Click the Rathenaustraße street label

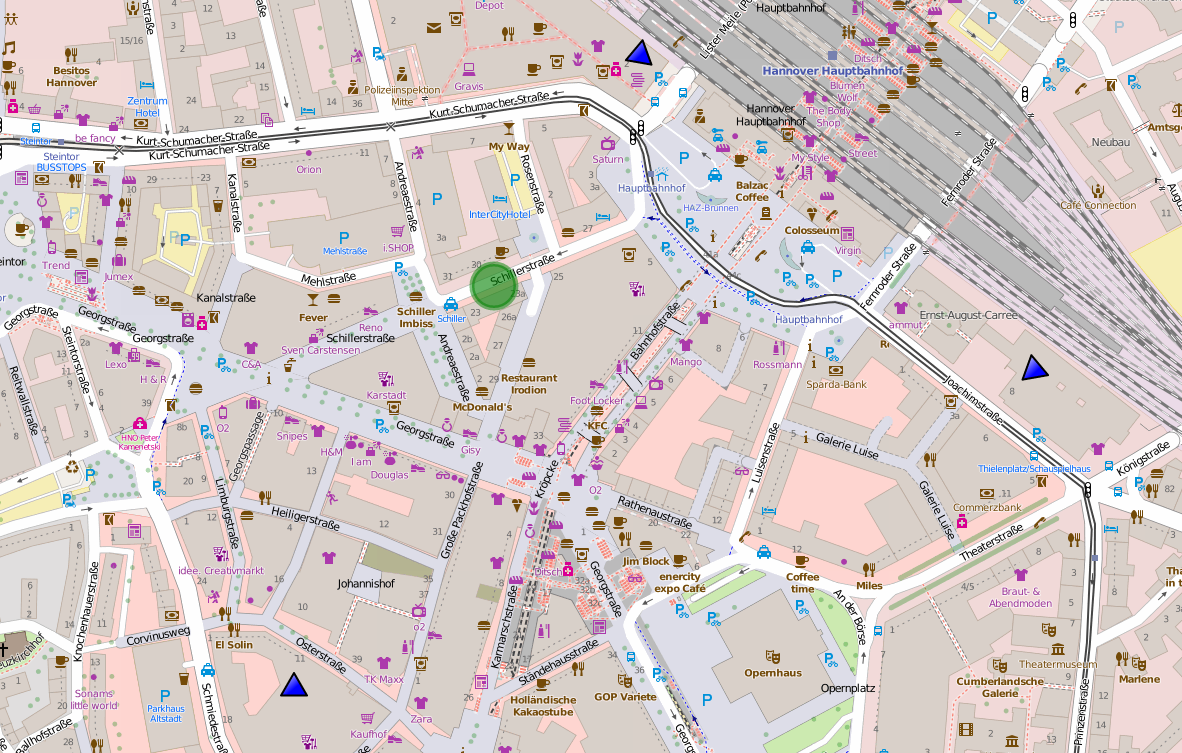[654, 513]
